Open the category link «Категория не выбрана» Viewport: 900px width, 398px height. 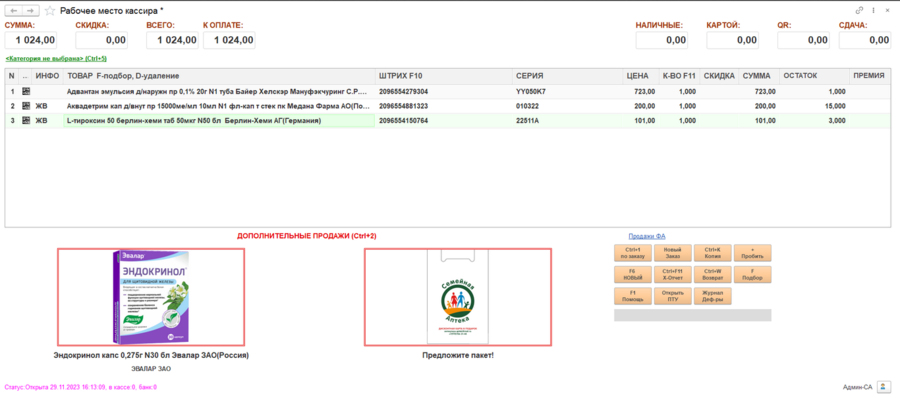[x=56, y=59]
